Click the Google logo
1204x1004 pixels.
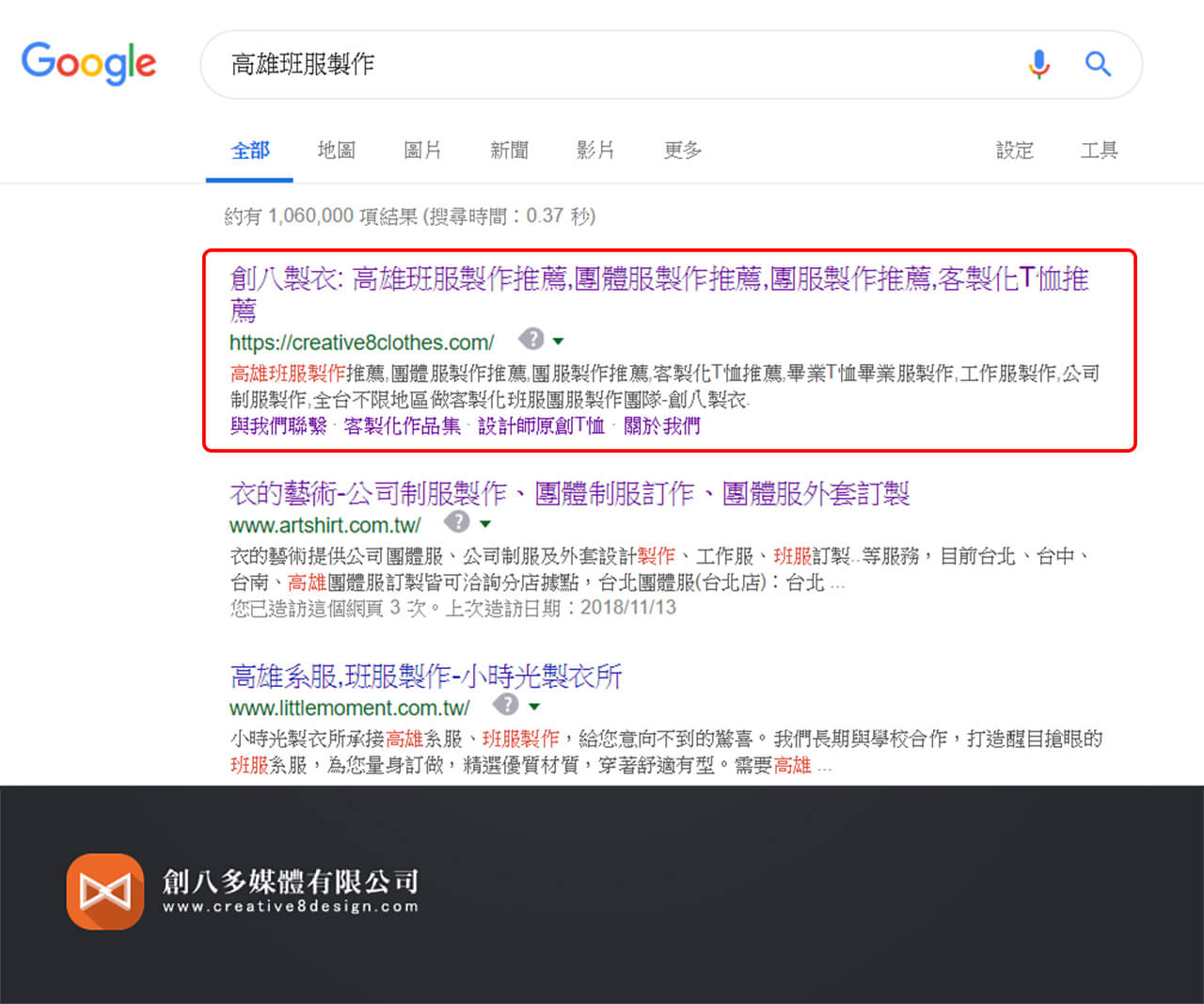[88, 63]
